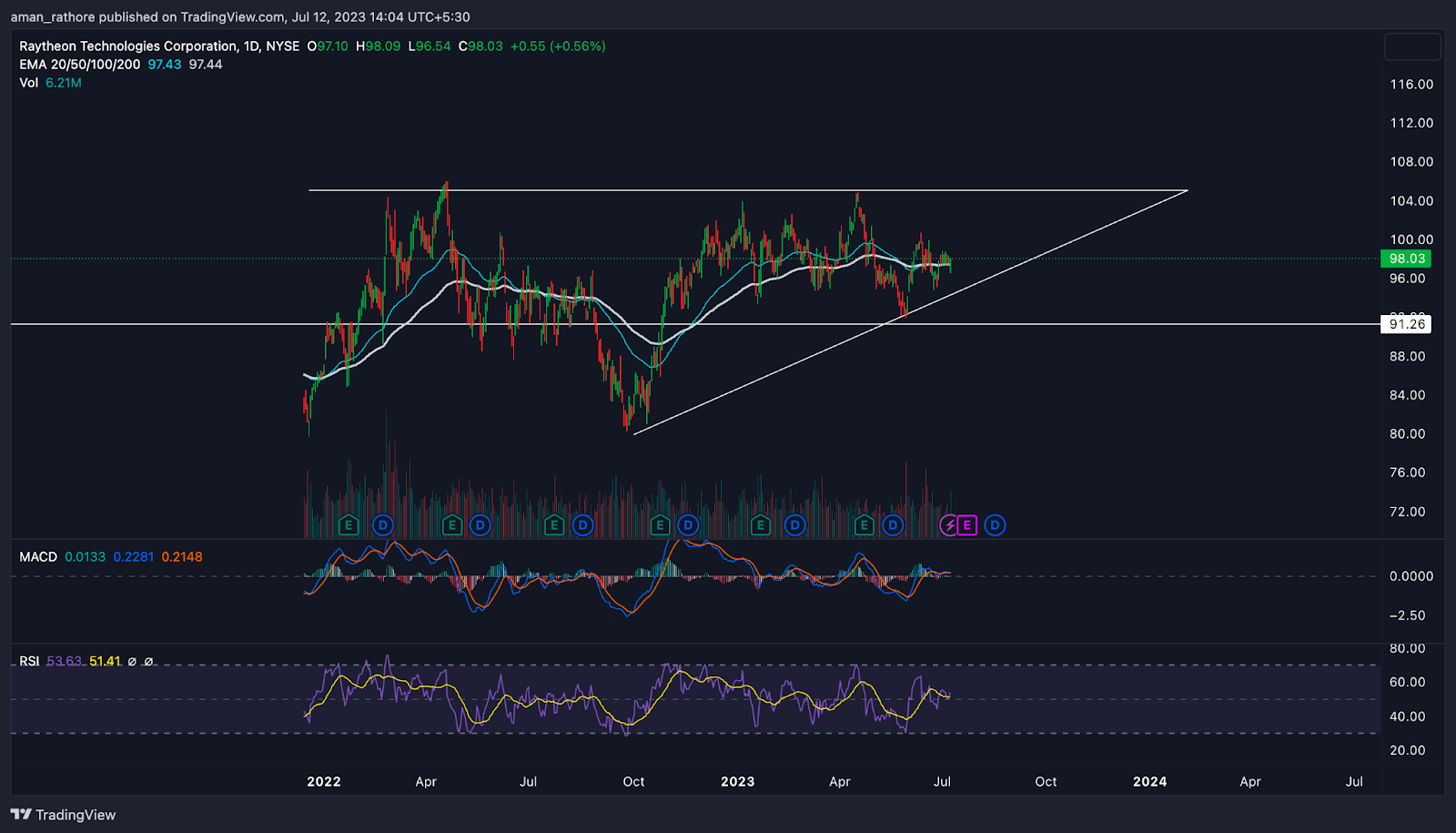Click the purple lightning bolt event marker

pos(949,525)
